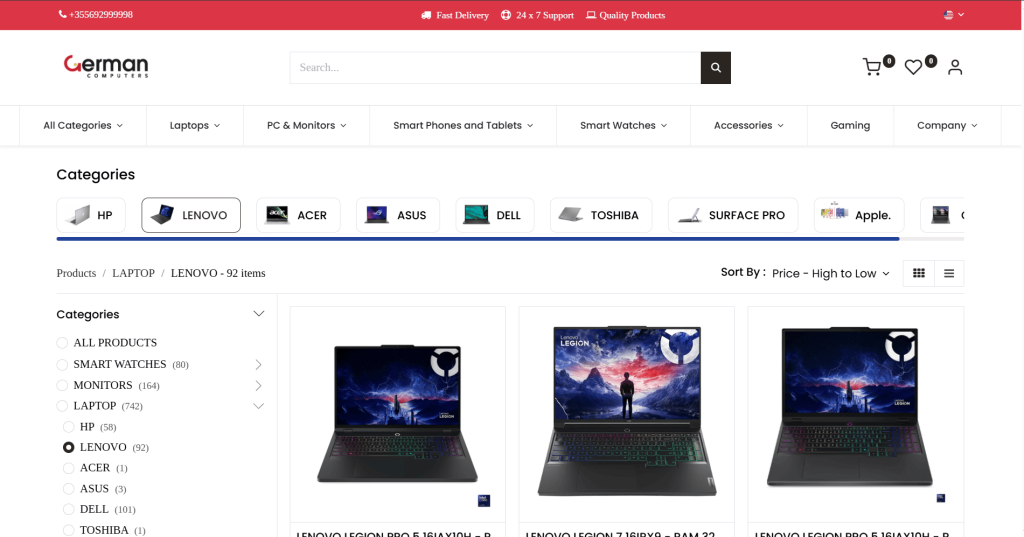Open the Sort By price dropdown
The height and width of the screenshot is (537, 1024).
tap(830, 273)
